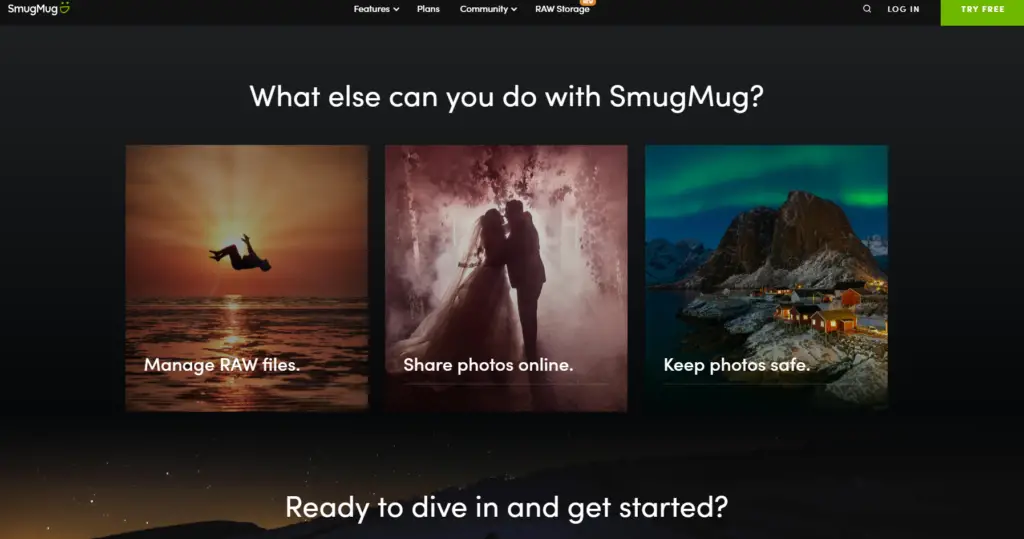Select RAW Storage in the navigation bar
Screen dimensions: 1024x539
562,10
